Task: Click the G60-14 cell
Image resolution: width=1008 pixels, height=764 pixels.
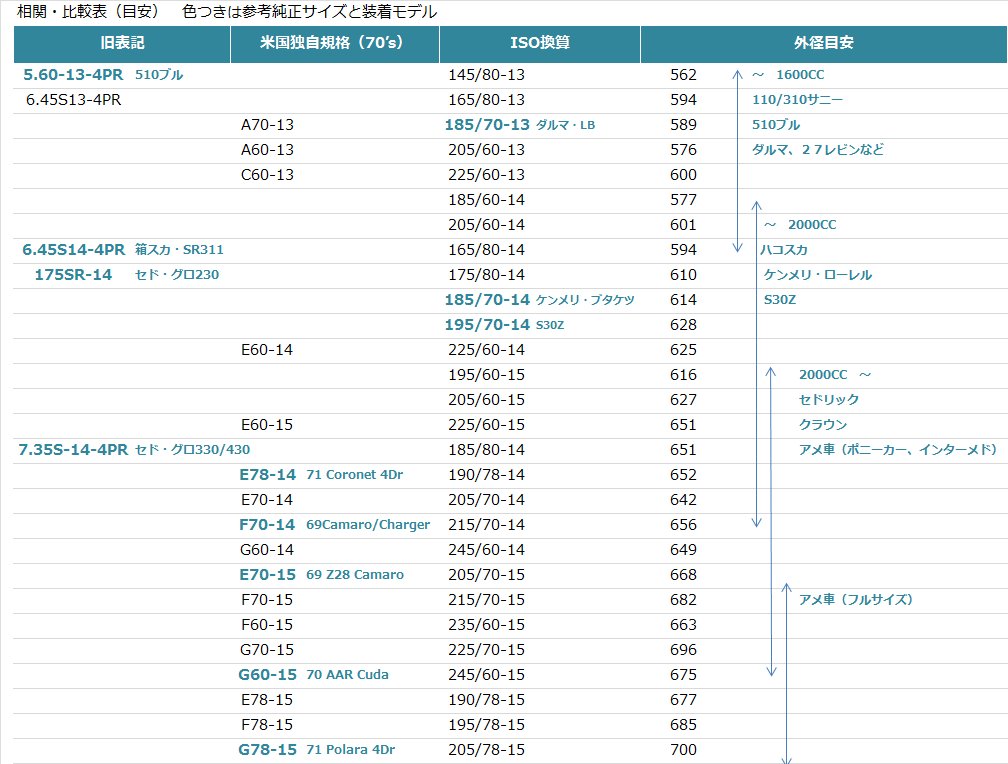Action: click(267, 550)
